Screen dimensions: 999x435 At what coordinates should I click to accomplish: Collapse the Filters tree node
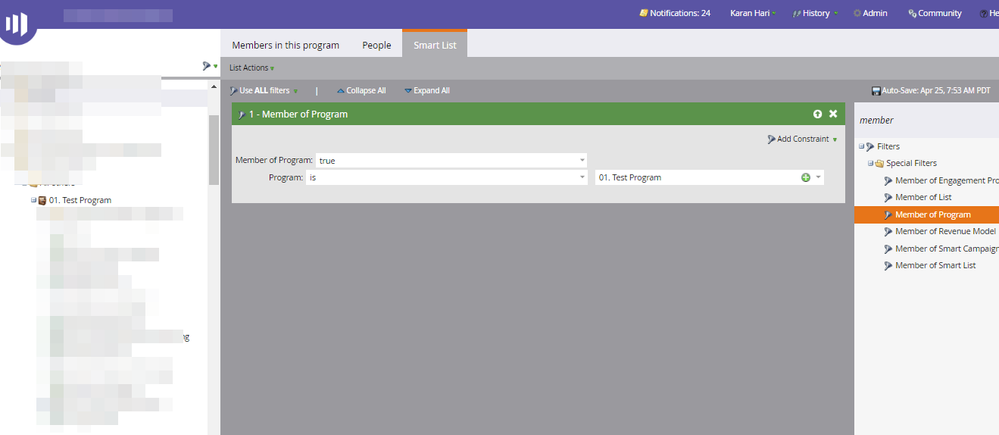coord(861,146)
